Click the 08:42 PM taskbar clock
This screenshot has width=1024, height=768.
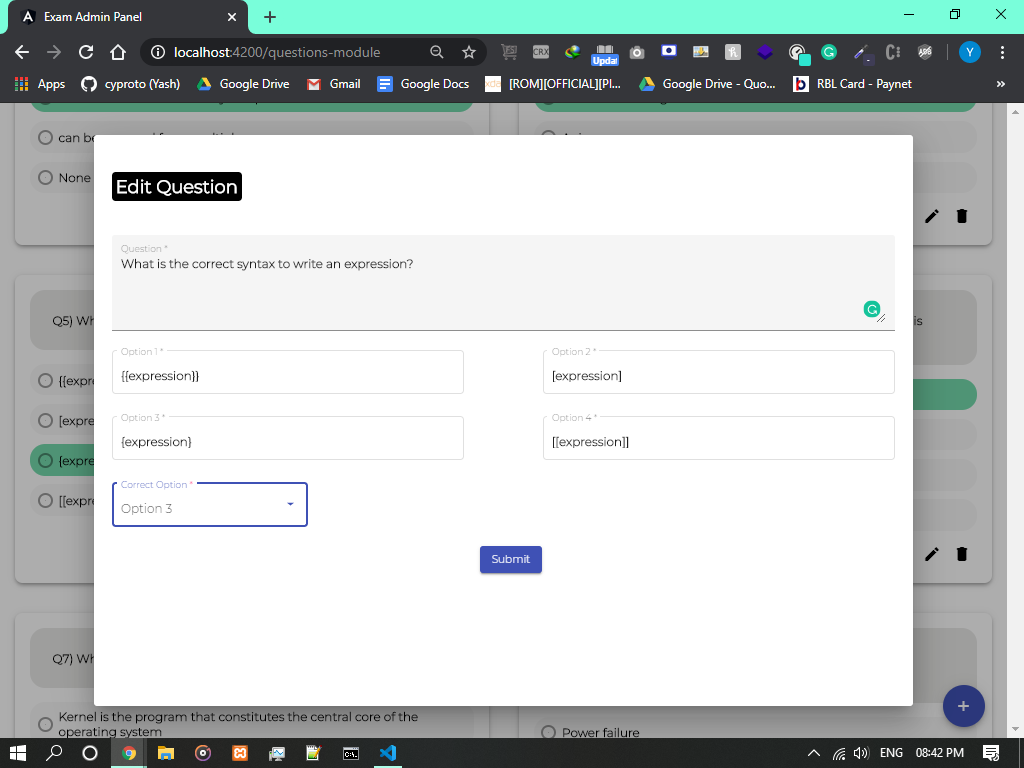click(940, 753)
